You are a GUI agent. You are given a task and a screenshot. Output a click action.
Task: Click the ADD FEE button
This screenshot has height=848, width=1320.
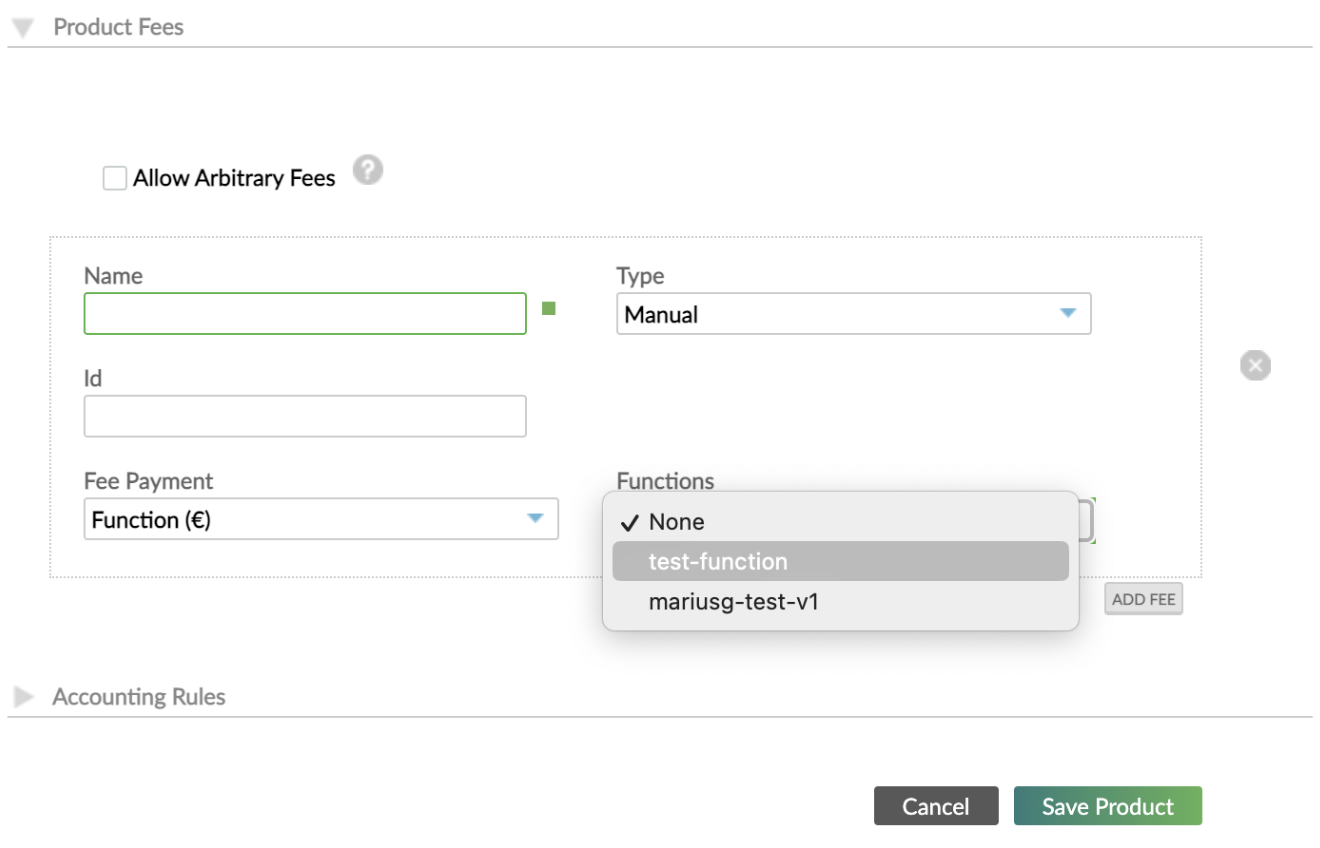tap(1143, 598)
